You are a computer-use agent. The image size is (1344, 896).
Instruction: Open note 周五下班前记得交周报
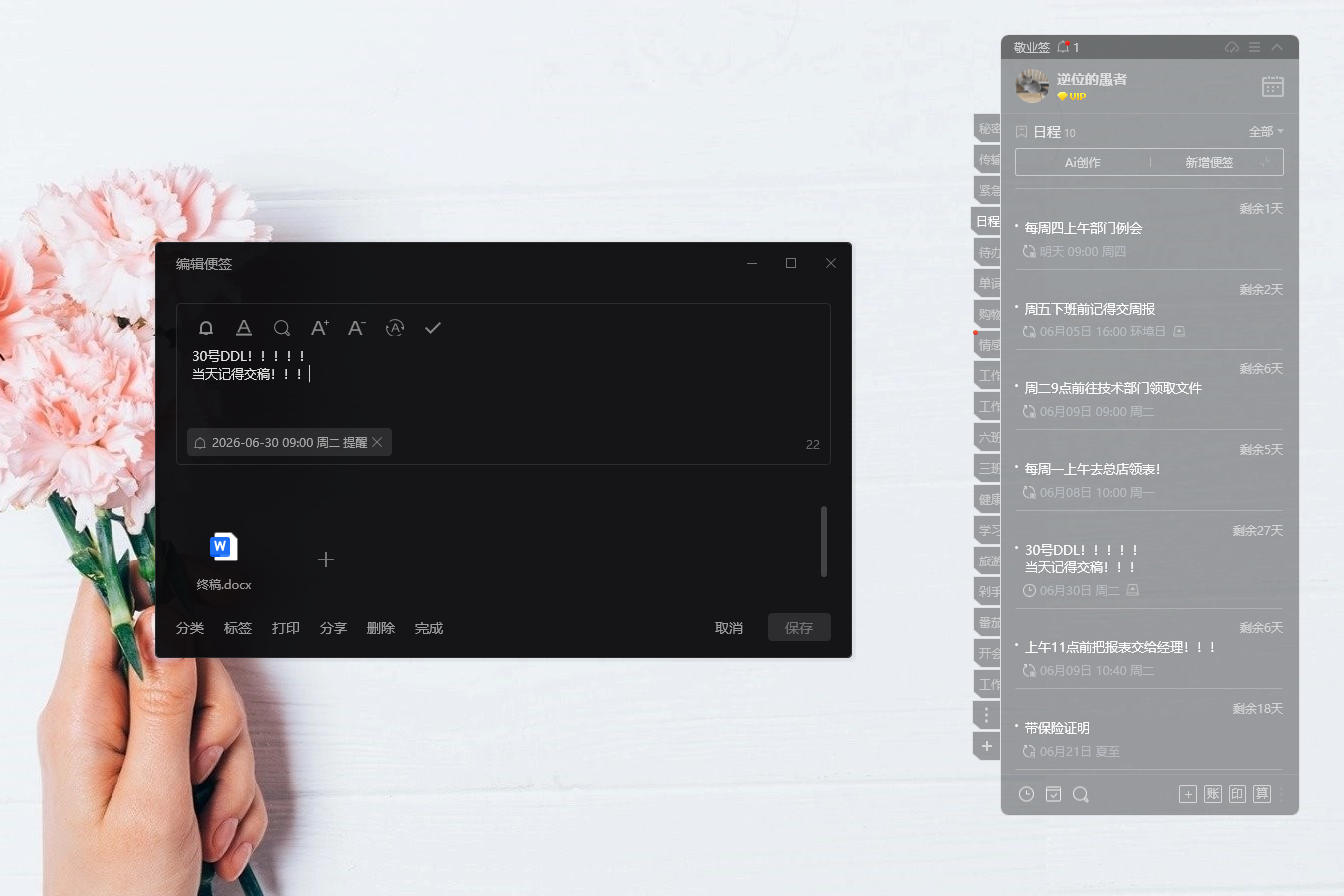pos(1090,309)
